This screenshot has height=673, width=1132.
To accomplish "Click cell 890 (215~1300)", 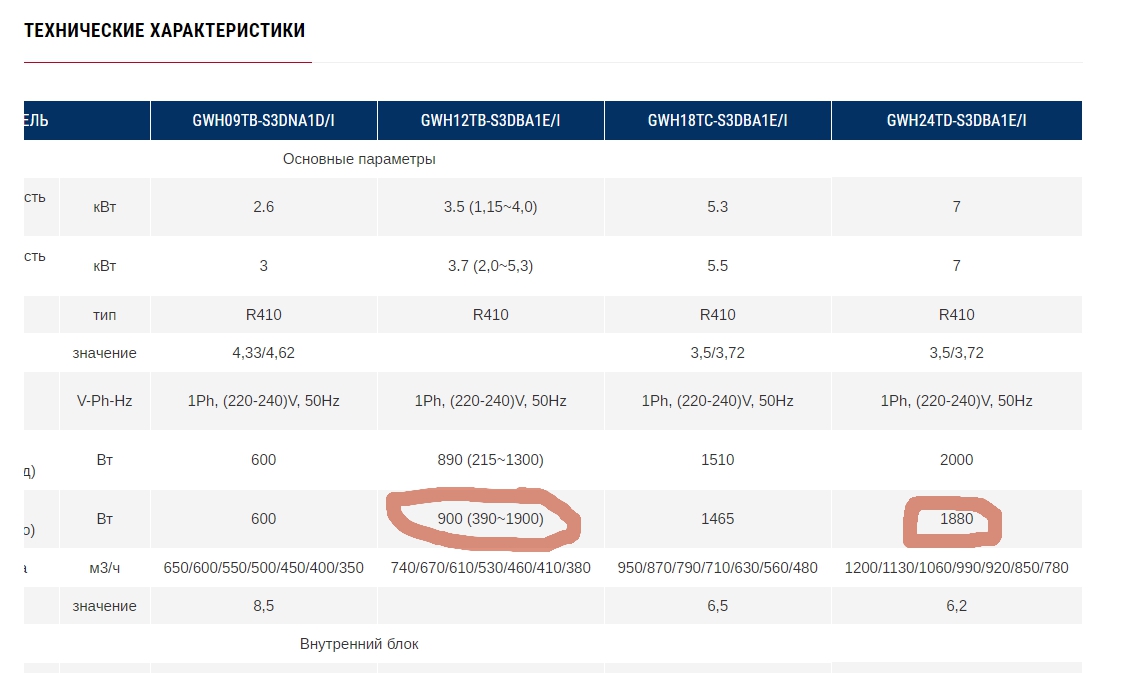I will click(x=490, y=460).
